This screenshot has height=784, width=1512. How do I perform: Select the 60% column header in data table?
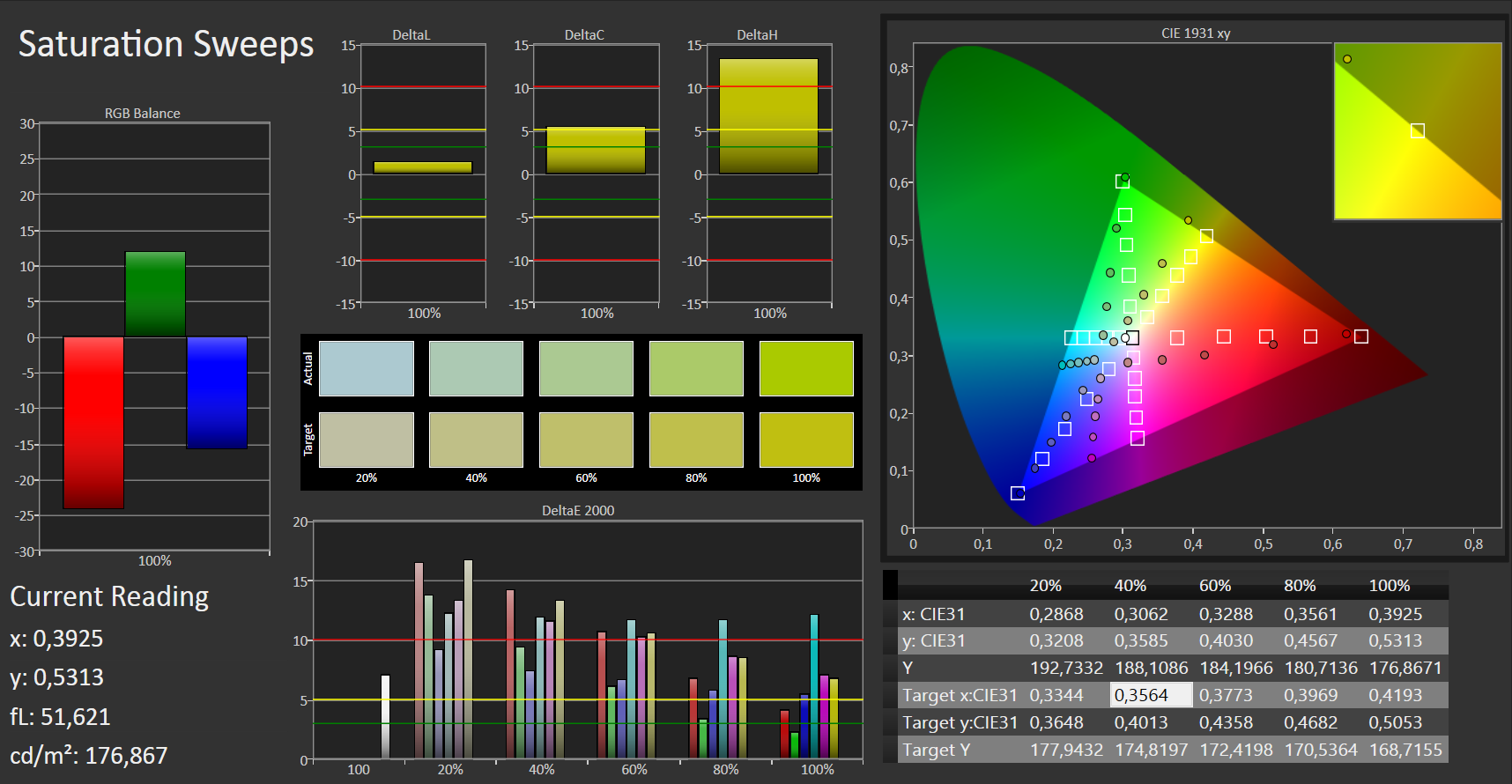1214,586
